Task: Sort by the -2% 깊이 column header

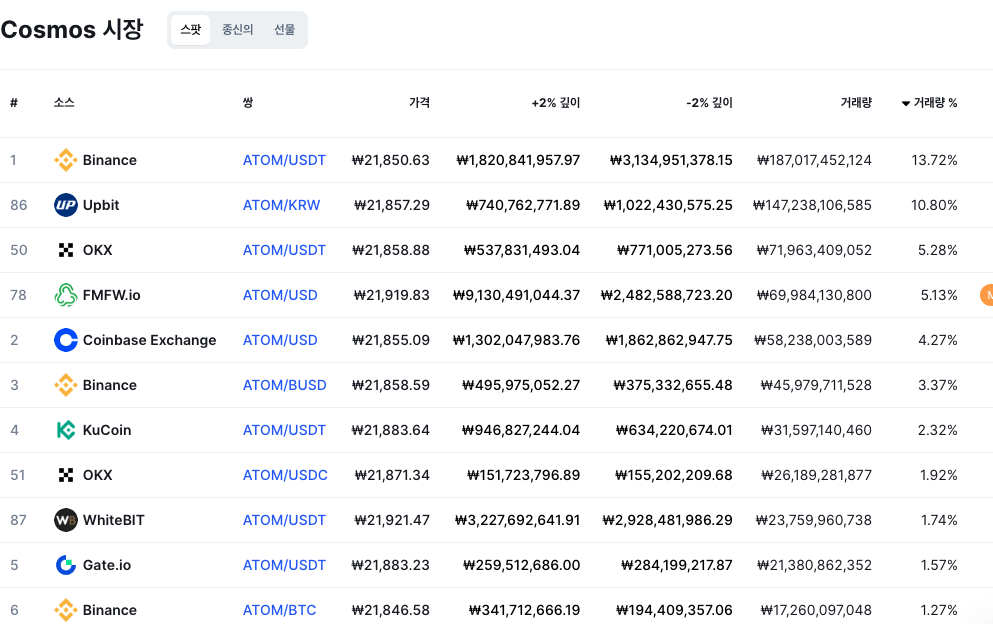Action: [x=709, y=103]
